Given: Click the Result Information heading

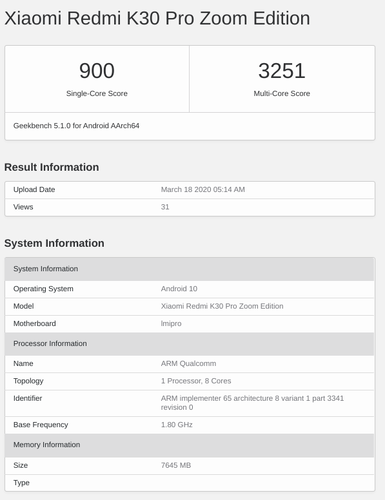Looking at the screenshot, I should [52, 167].
